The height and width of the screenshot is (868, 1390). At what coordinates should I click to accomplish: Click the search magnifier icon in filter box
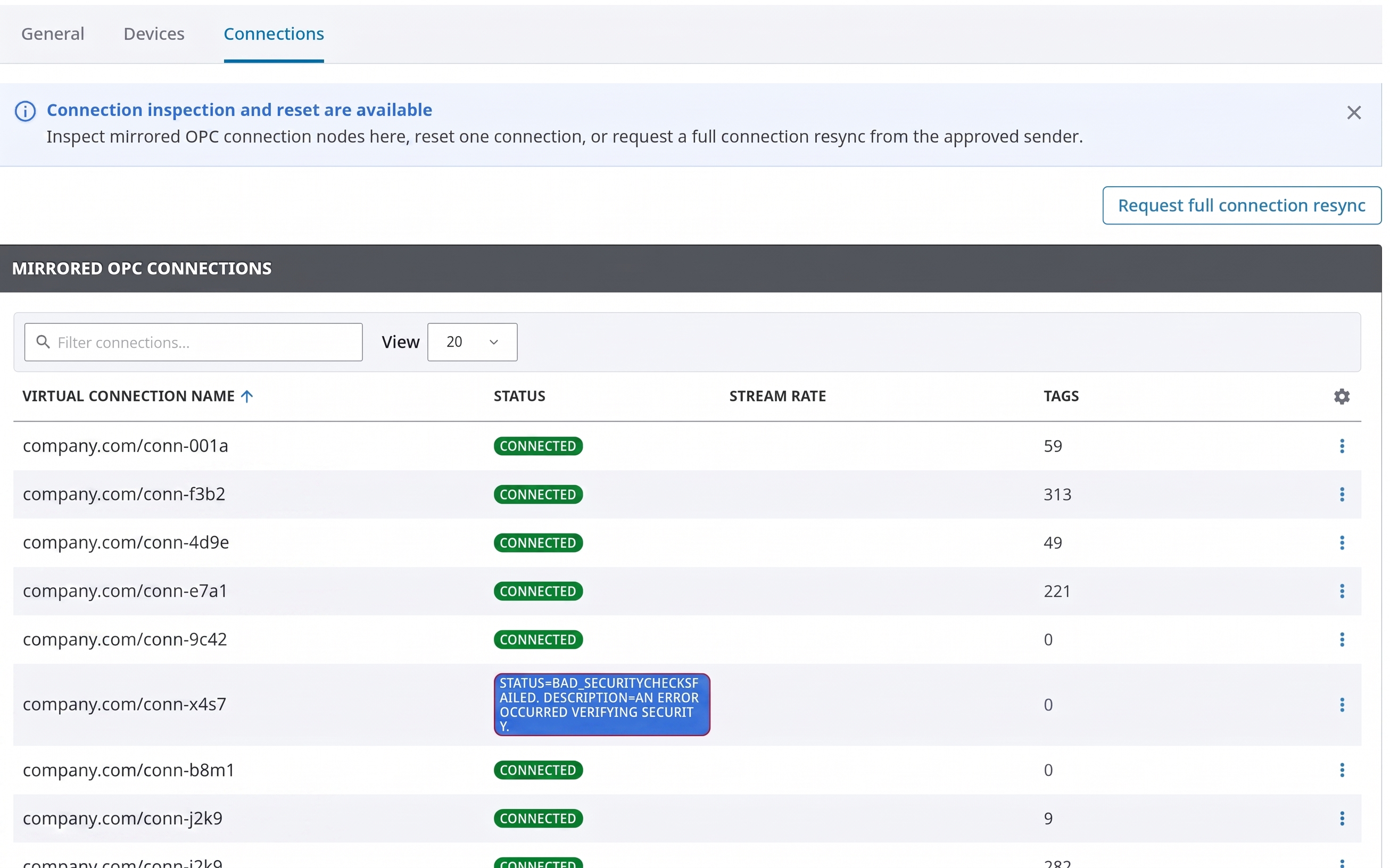pos(43,341)
